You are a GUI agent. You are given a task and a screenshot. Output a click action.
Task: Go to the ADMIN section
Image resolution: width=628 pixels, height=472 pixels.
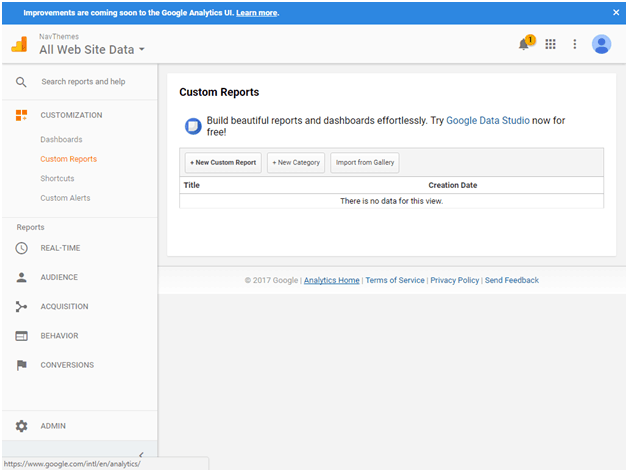[x=53, y=426]
